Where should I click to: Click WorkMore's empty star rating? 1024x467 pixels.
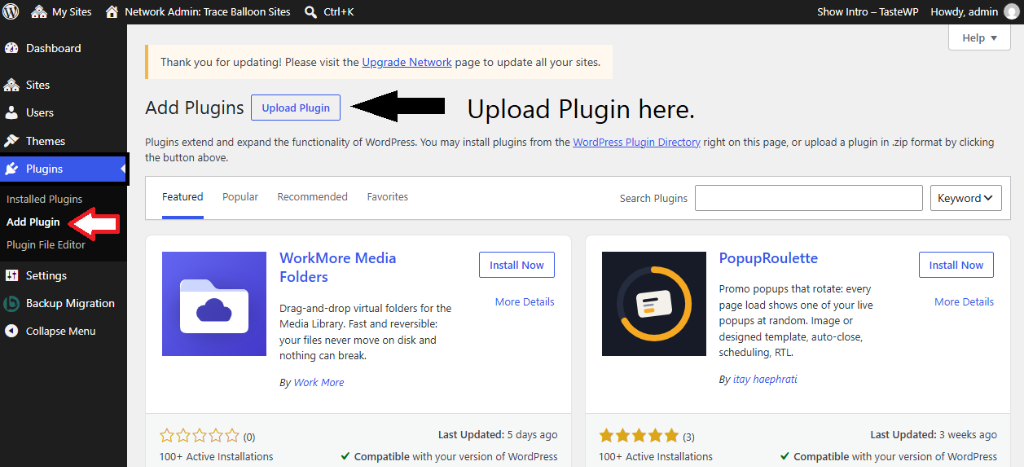200,436
